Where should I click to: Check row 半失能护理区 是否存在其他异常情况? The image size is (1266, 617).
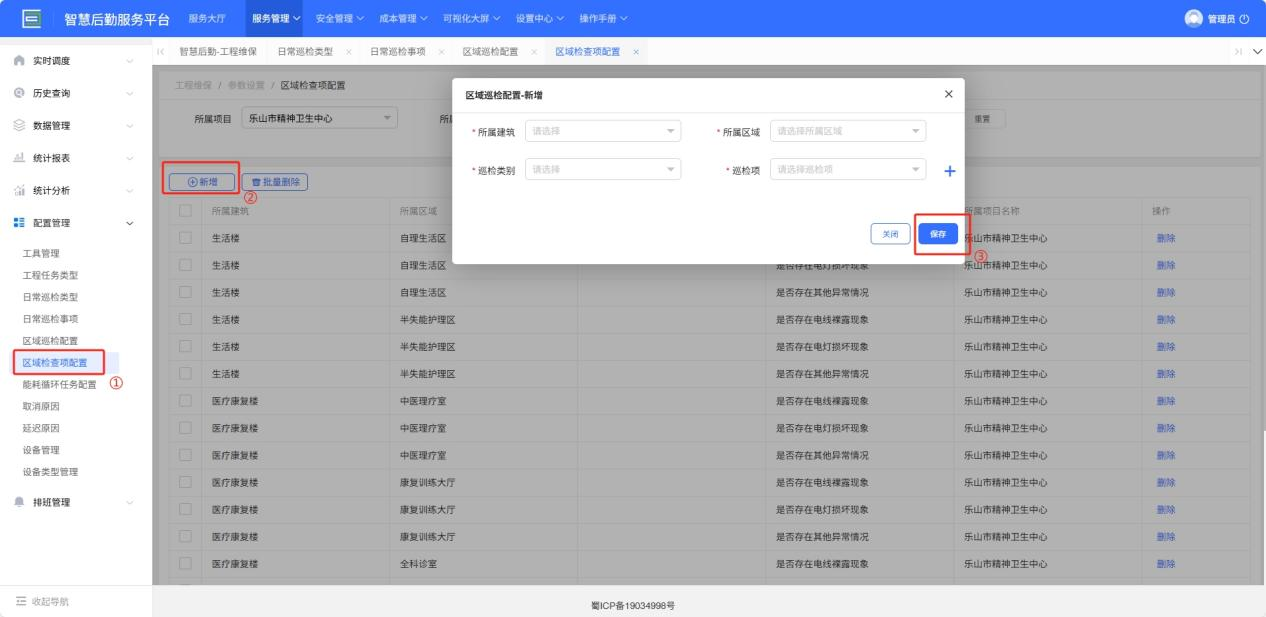click(x=185, y=374)
